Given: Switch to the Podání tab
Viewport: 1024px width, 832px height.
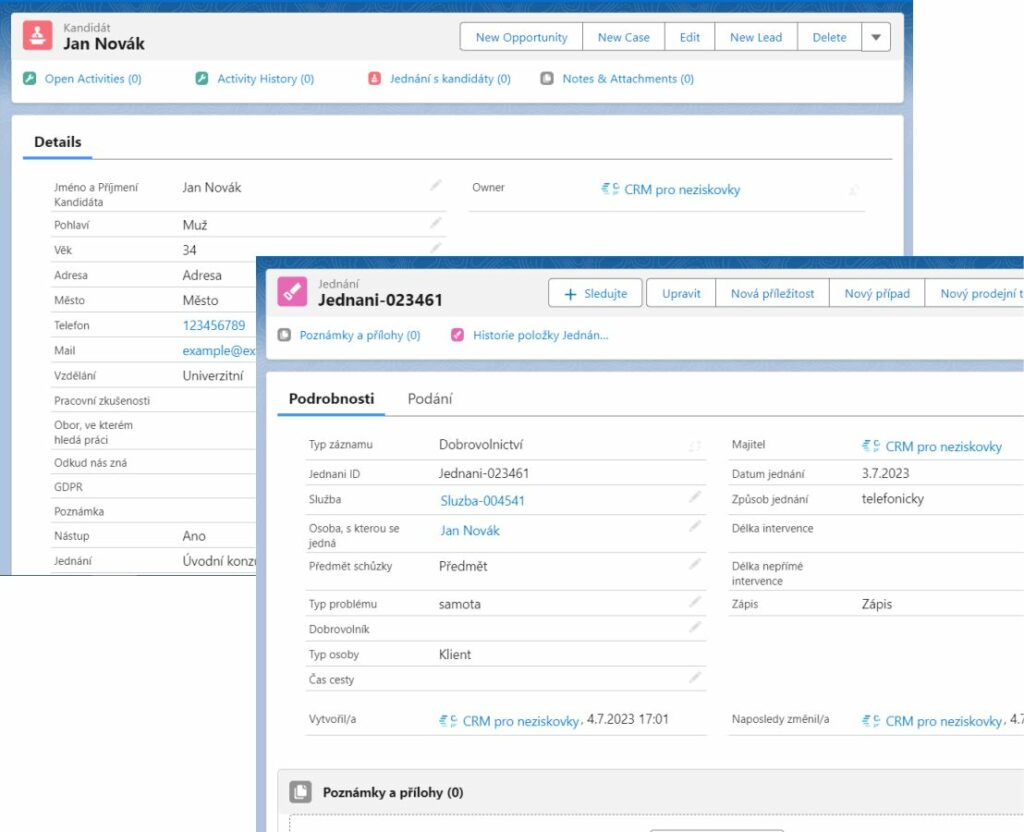Looking at the screenshot, I should [x=430, y=399].
